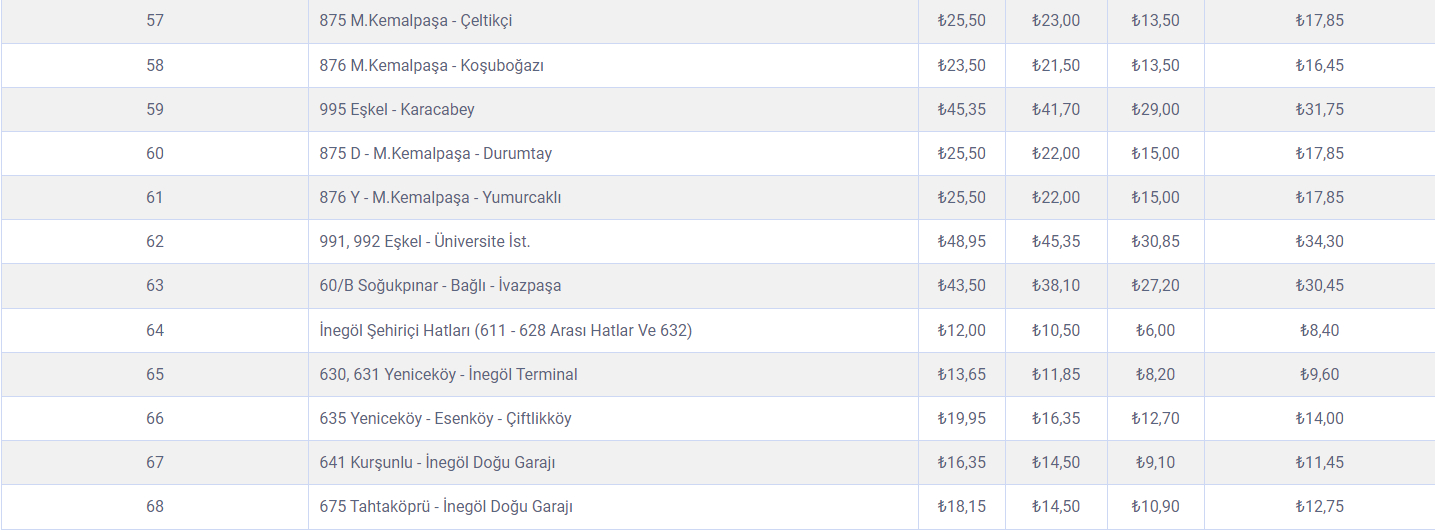Select 875 D - M.Kemalpaşa - Durumtay route

[435, 153]
